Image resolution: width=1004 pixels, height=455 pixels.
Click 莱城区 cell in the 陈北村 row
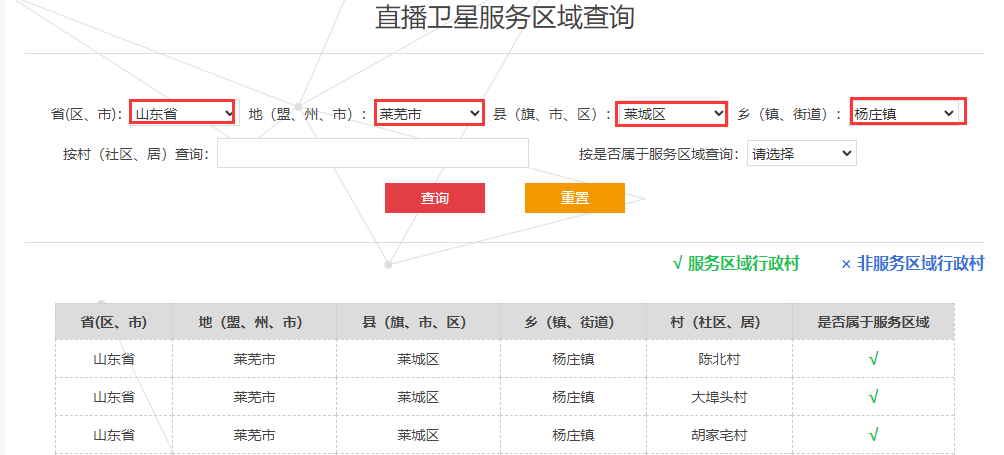pyautogui.click(x=418, y=359)
